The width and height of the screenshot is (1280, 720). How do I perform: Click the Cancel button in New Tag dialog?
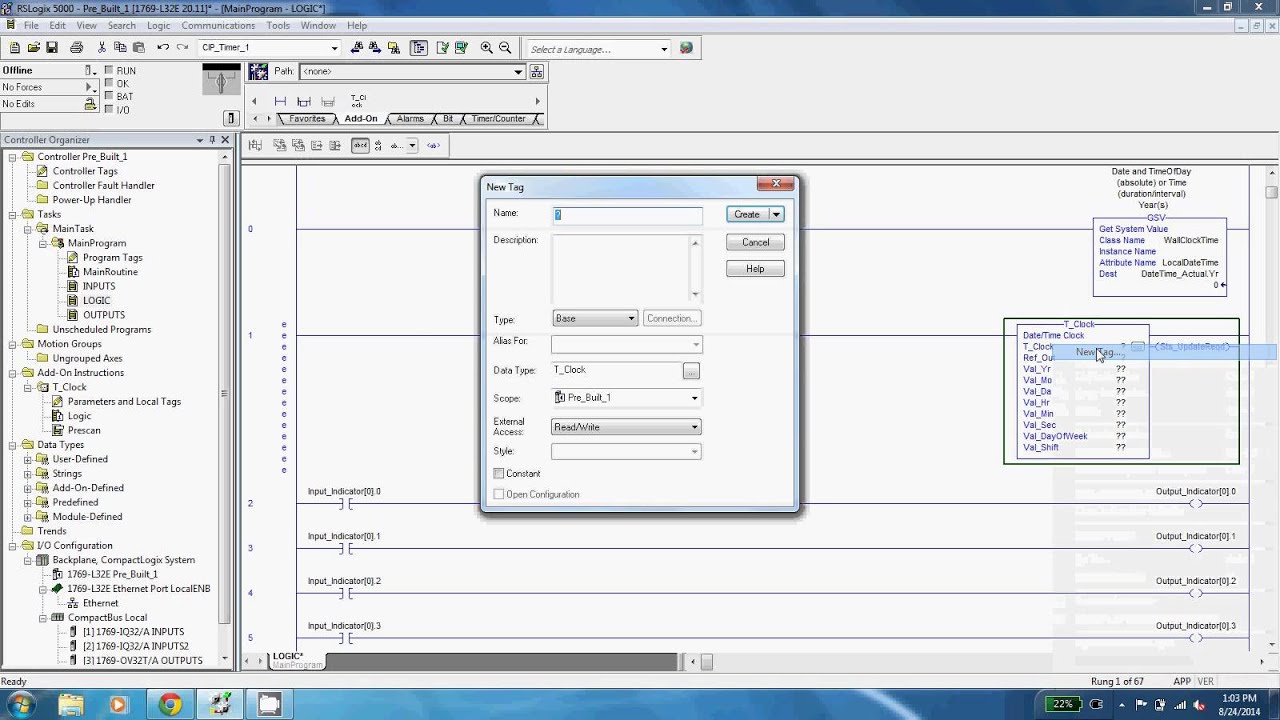click(x=755, y=242)
